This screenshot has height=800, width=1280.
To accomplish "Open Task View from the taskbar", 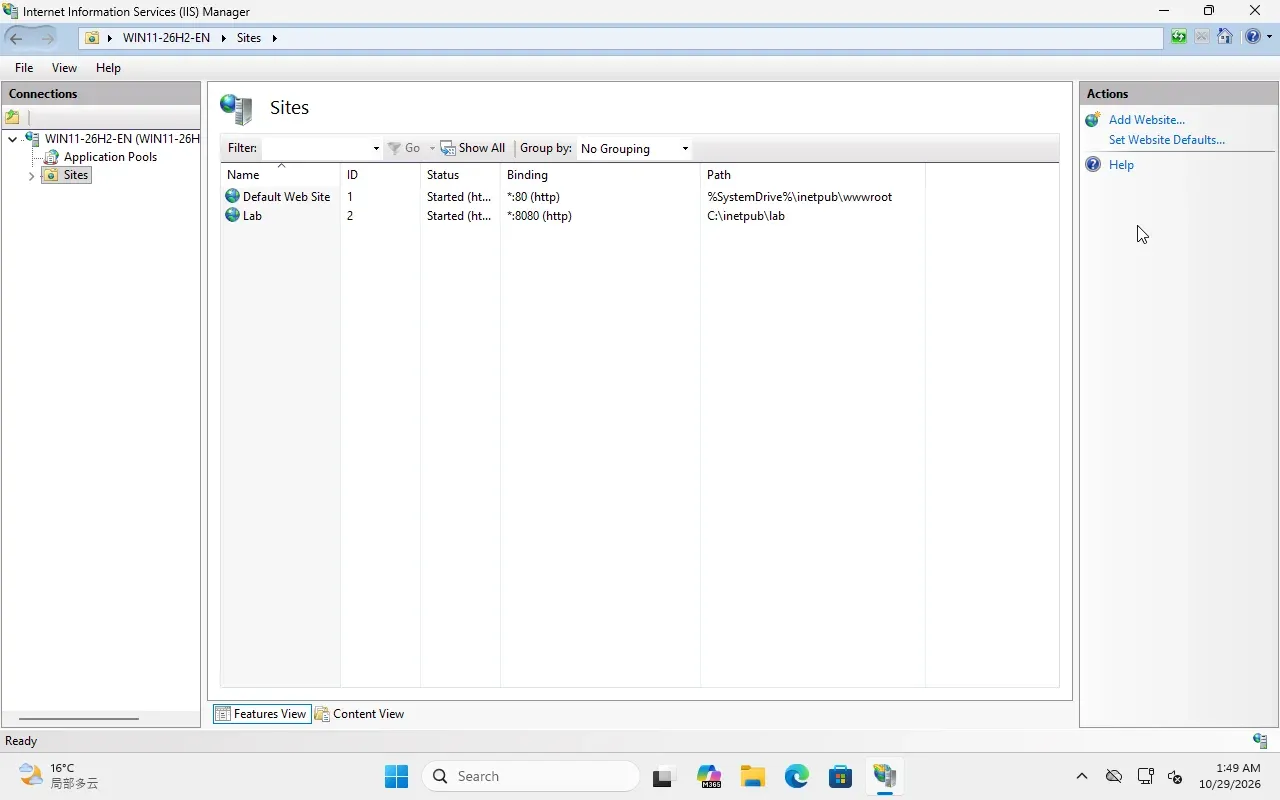I will (663, 776).
